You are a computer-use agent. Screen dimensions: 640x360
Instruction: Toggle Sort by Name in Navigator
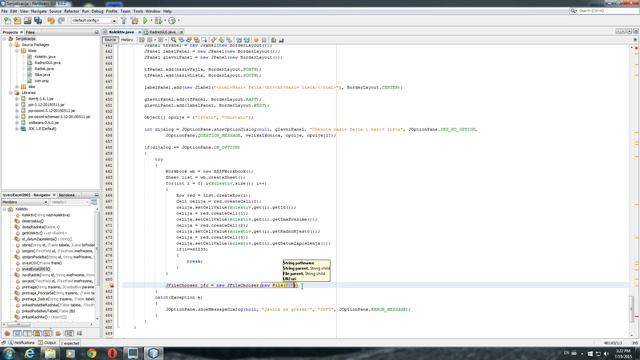pyautogui.click(x=69, y=333)
